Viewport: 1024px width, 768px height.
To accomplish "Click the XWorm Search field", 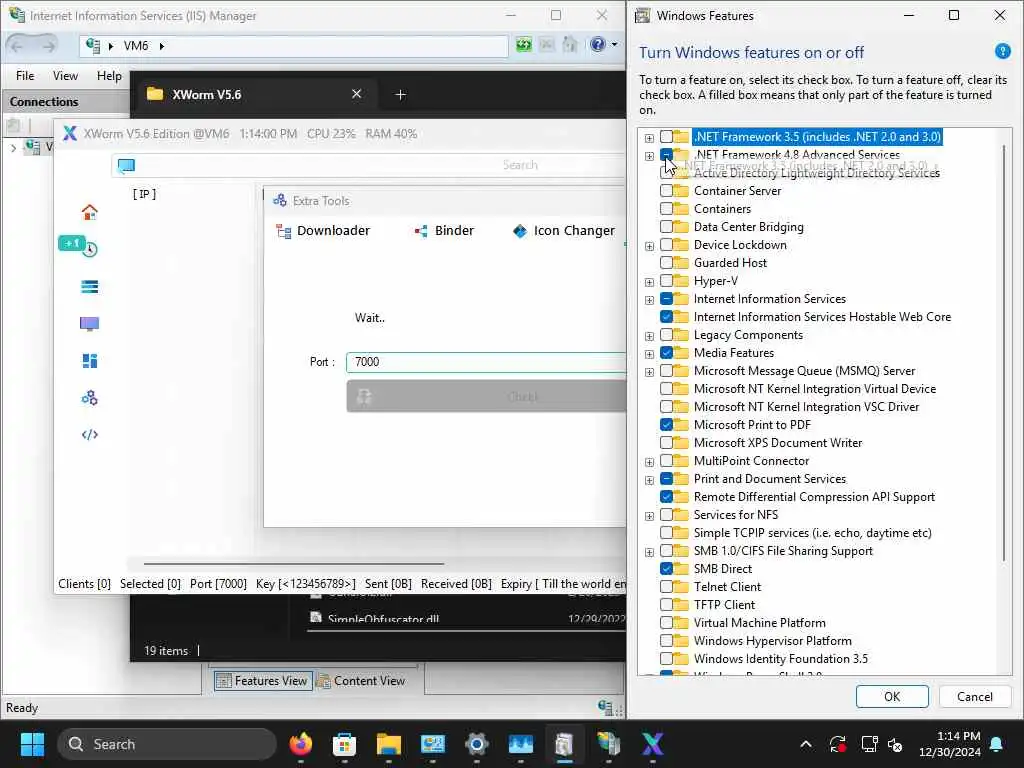I will pos(370,165).
